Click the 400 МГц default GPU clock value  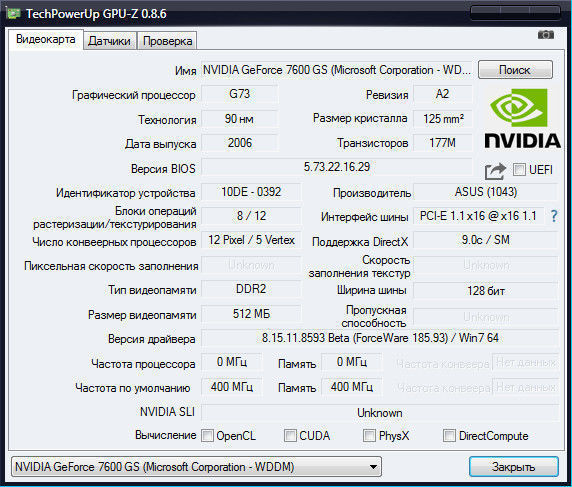coord(232,387)
